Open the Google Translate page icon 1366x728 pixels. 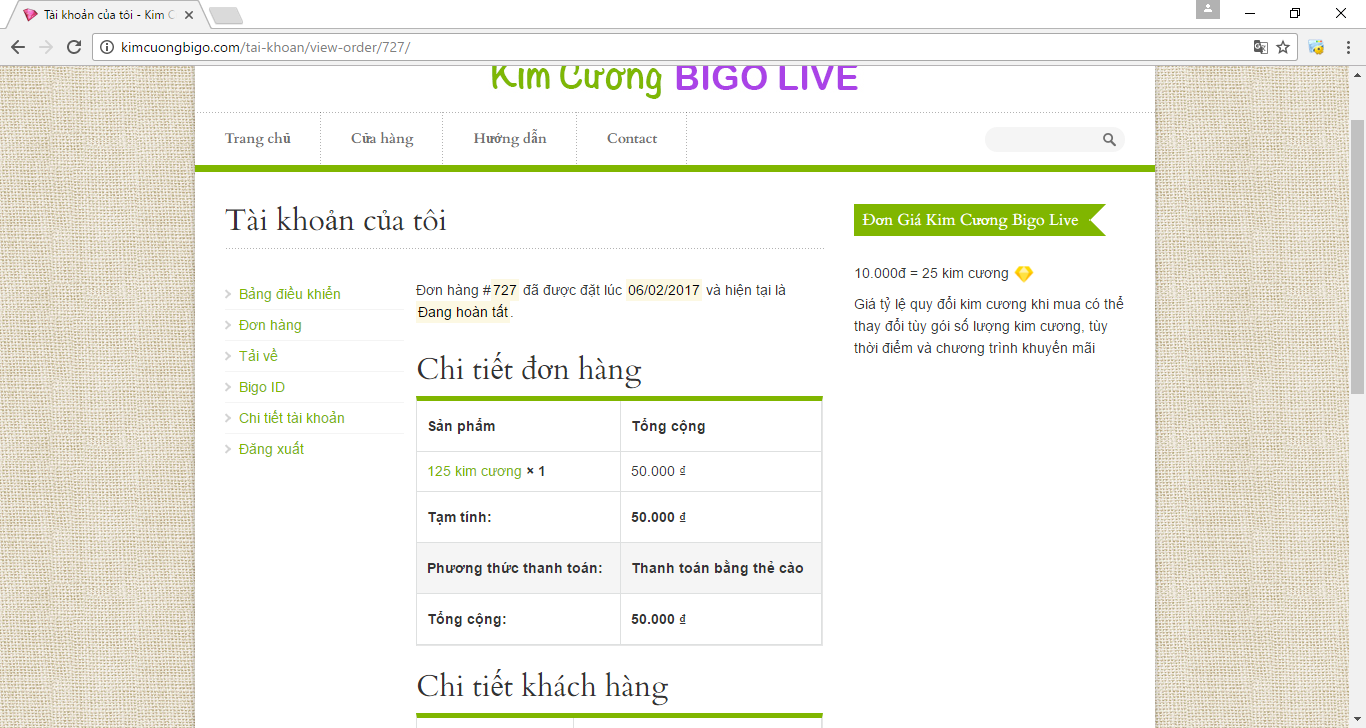(1261, 47)
